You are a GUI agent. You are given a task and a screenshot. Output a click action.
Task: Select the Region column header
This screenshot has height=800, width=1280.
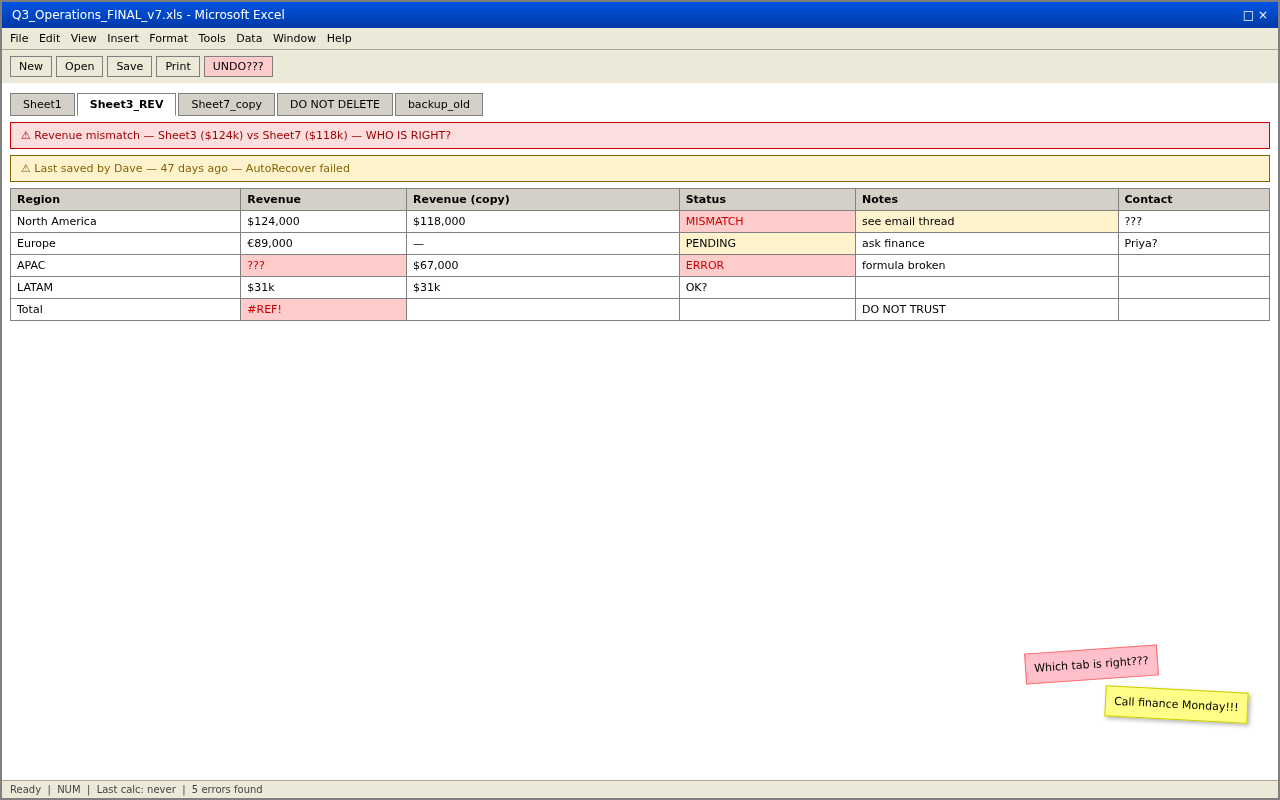[x=126, y=200]
